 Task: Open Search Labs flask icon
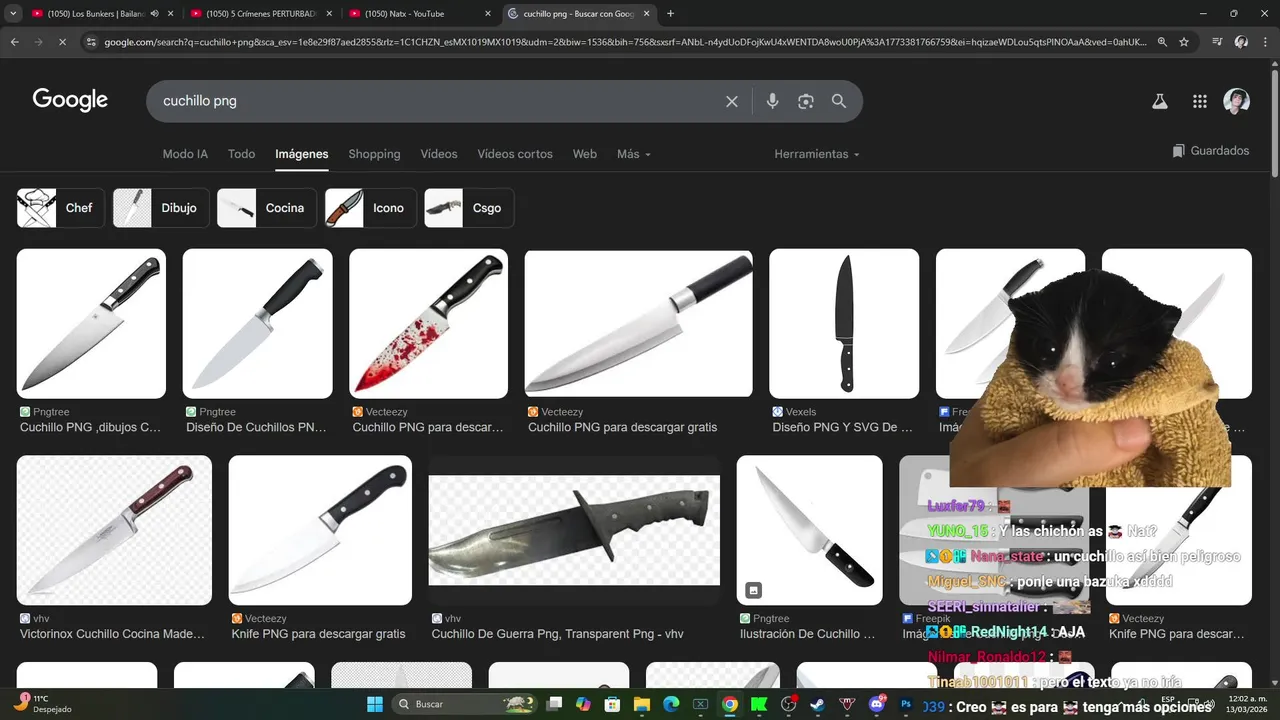[x=1160, y=101]
